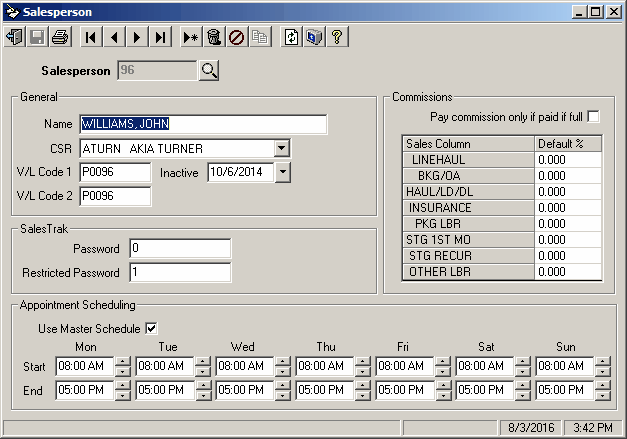Delete the record using the trash can icon
627x439 pixels.
click(x=214, y=38)
